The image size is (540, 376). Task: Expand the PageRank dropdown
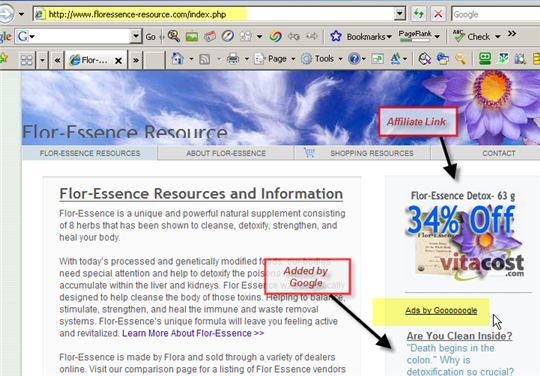(437, 36)
